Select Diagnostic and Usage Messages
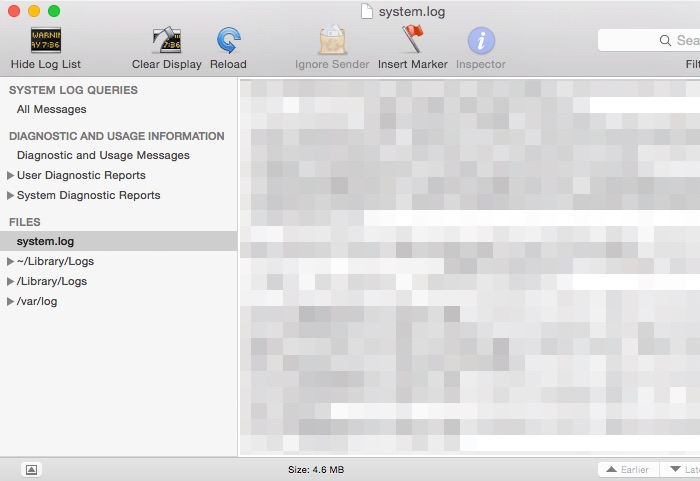Image resolution: width=700 pixels, height=481 pixels. [103, 155]
